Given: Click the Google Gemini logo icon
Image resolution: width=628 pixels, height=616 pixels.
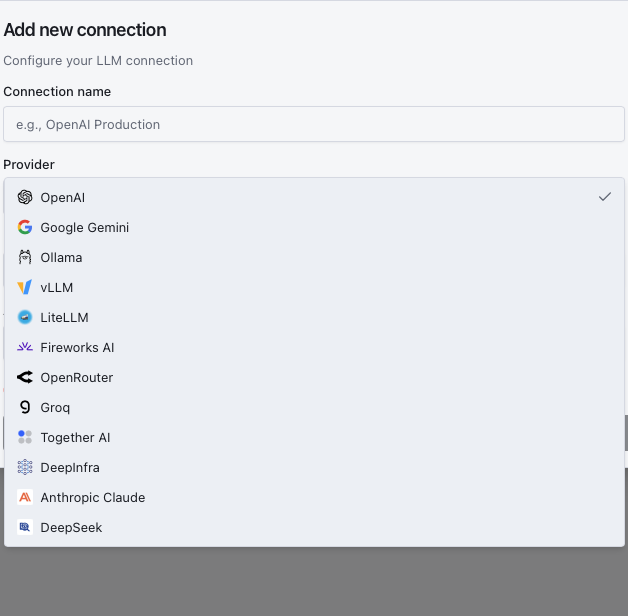Looking at the screenshot, I should pyautogui.click(x=25, y=227).
